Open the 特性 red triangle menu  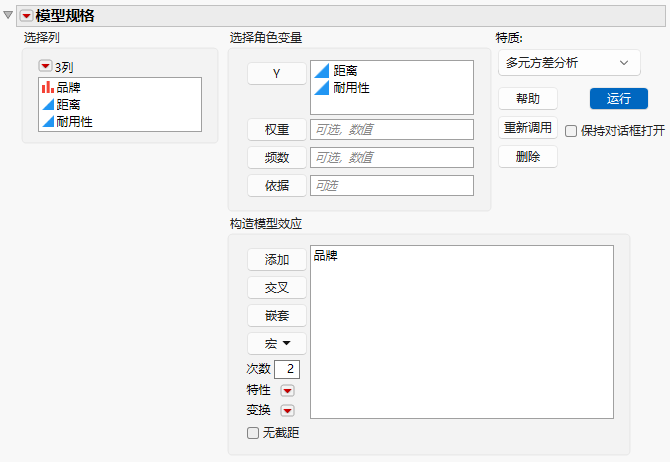coord(287,391)
